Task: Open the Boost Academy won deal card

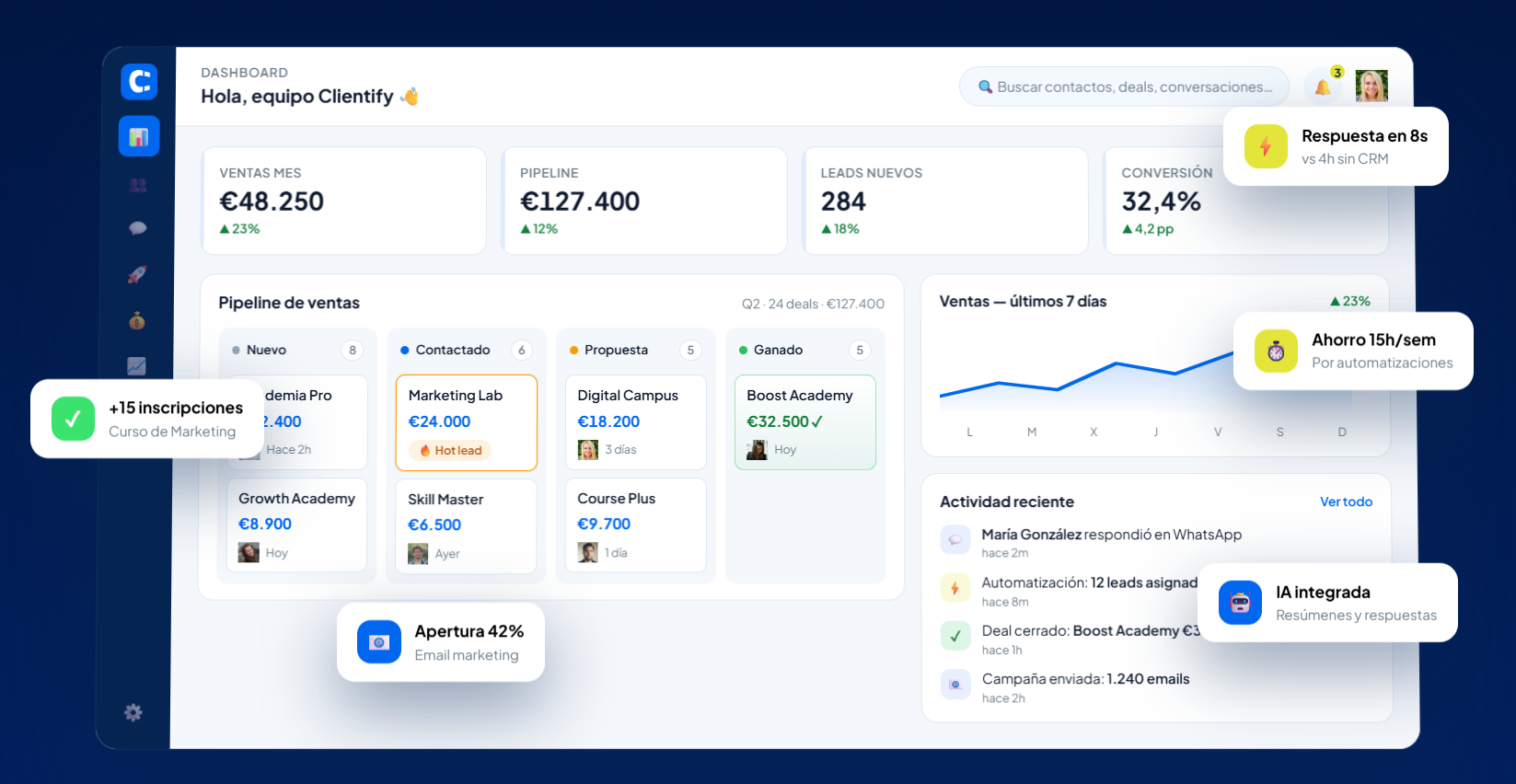Action: coord(805,422)
